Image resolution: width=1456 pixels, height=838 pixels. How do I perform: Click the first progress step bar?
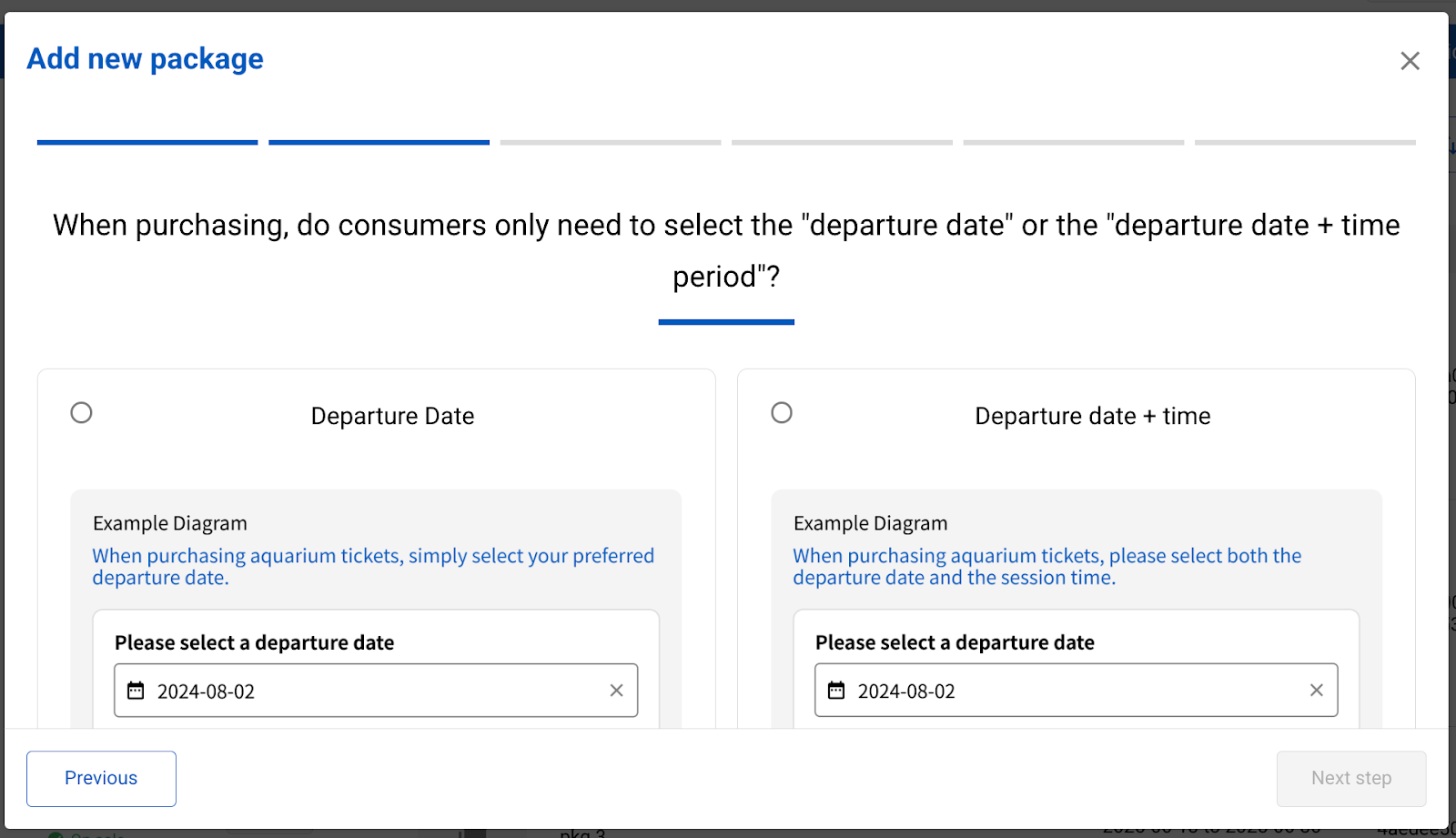[147, 142]
